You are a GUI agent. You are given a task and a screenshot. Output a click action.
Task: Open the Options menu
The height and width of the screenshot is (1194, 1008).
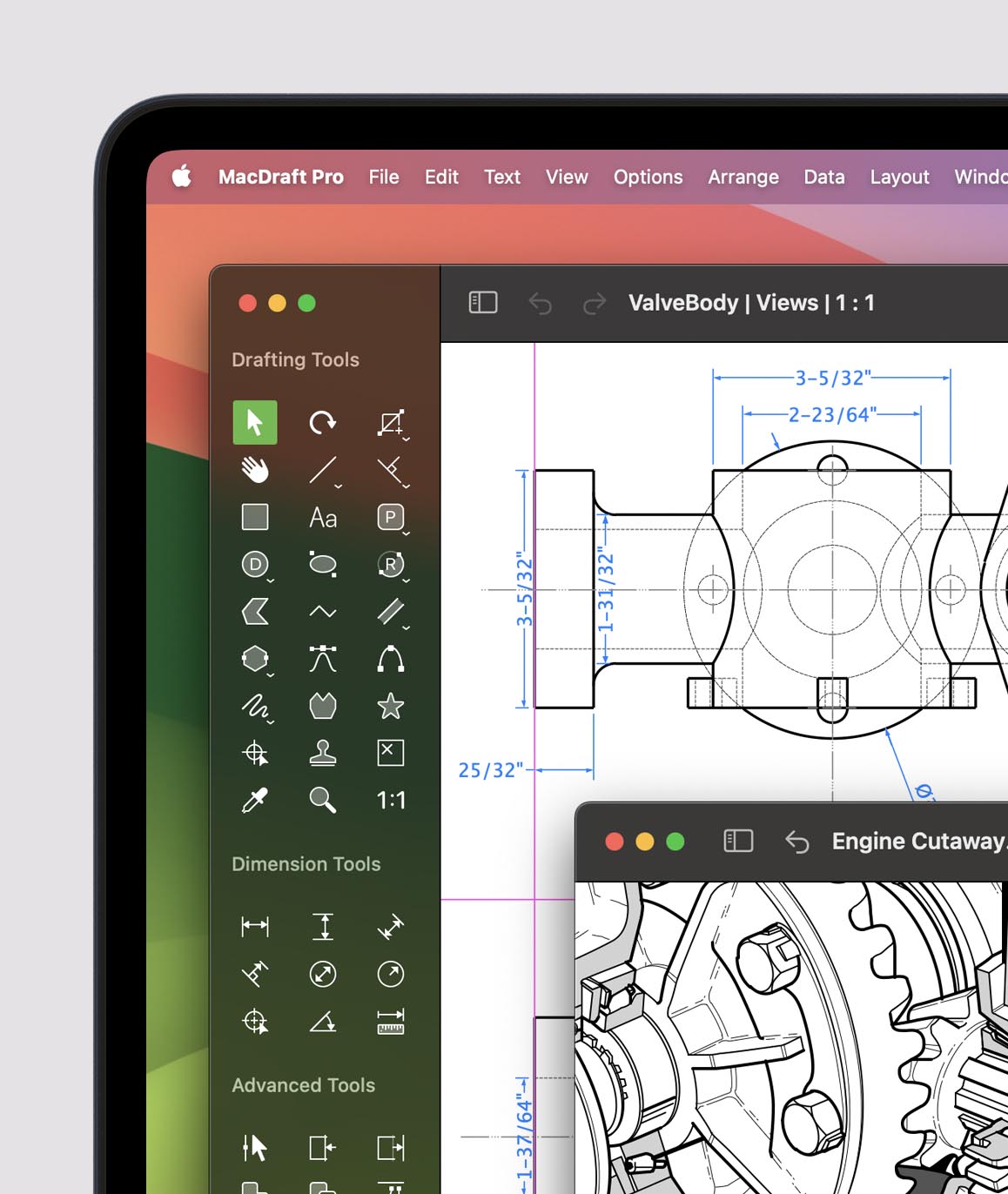click(x=648, y=177)
